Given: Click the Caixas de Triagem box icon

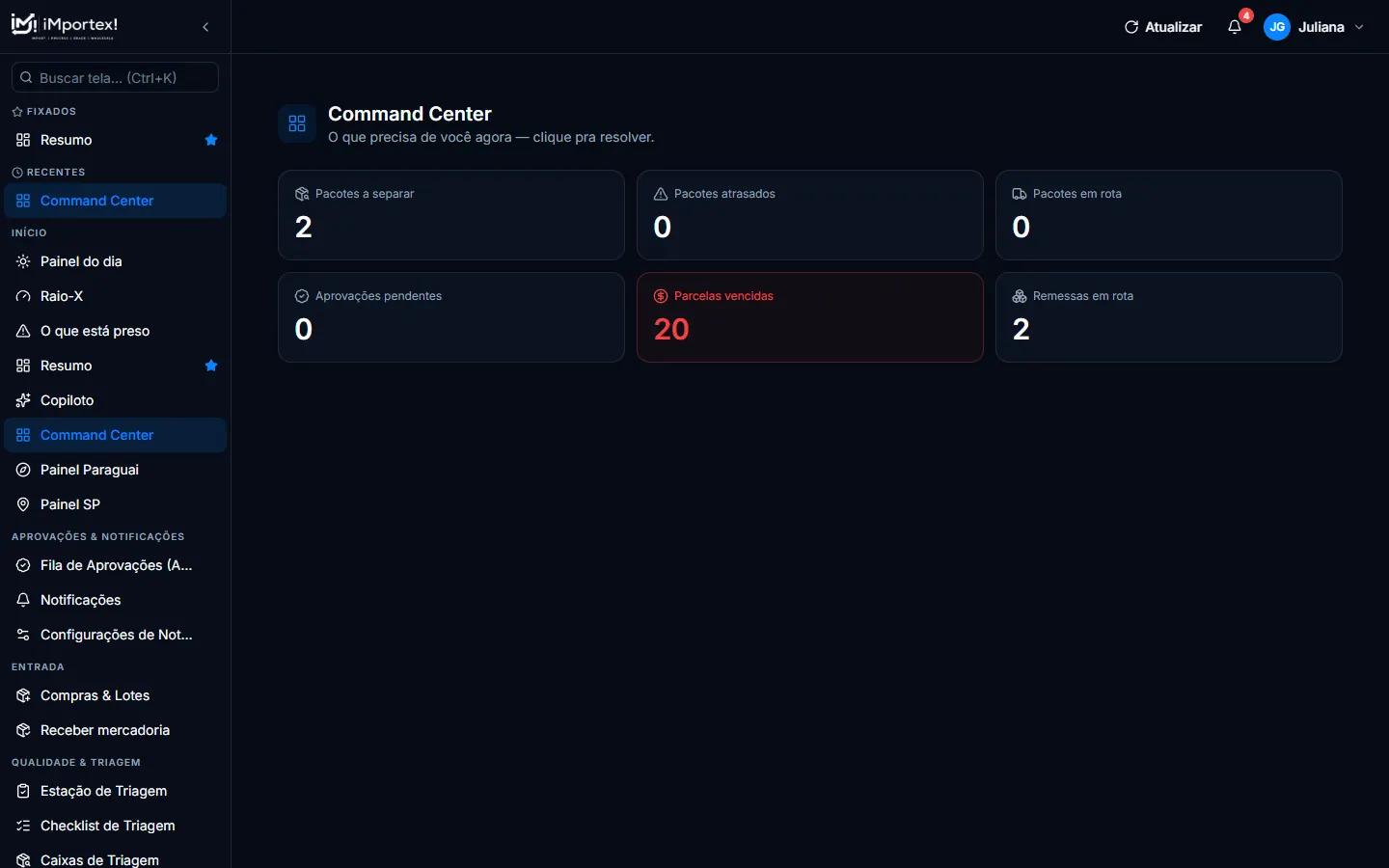Looking at the screenshot, I should (23, 860).
